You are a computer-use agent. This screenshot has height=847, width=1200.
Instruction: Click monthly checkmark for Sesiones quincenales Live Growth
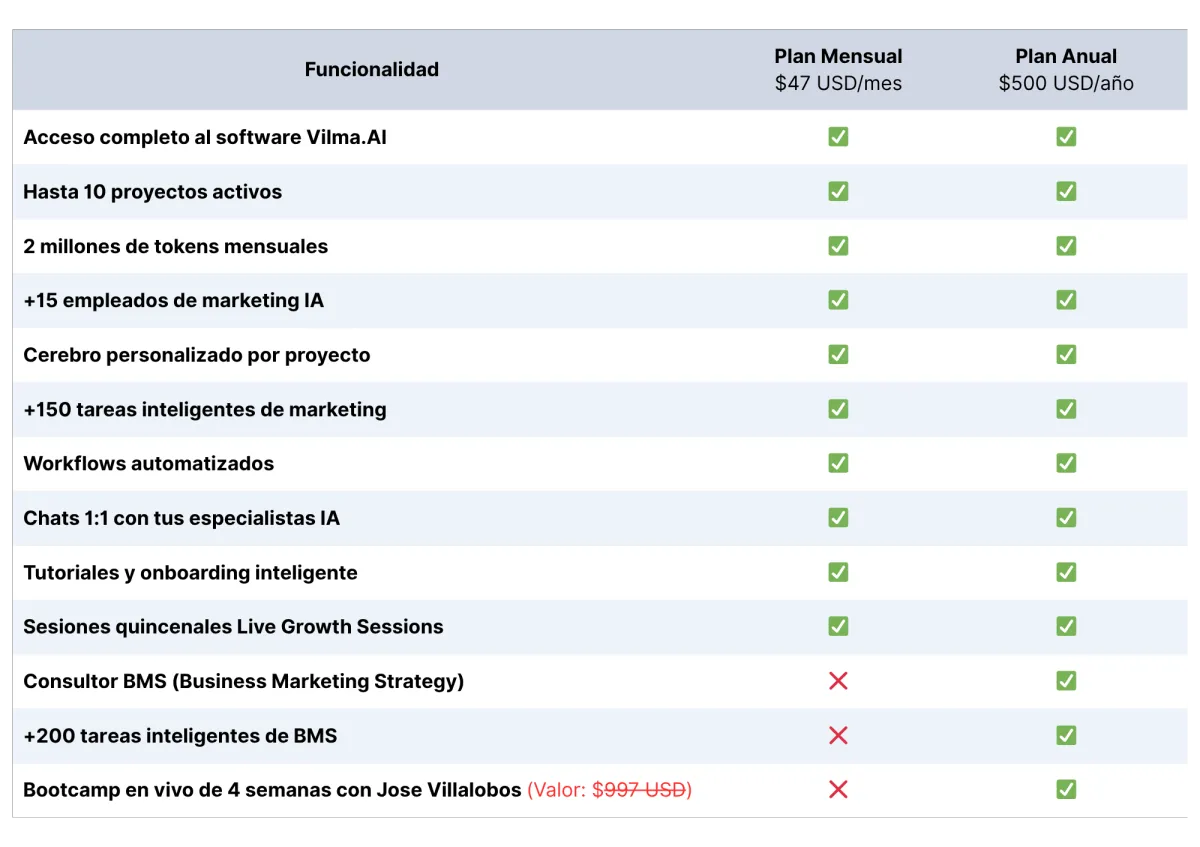click(838, 626)
